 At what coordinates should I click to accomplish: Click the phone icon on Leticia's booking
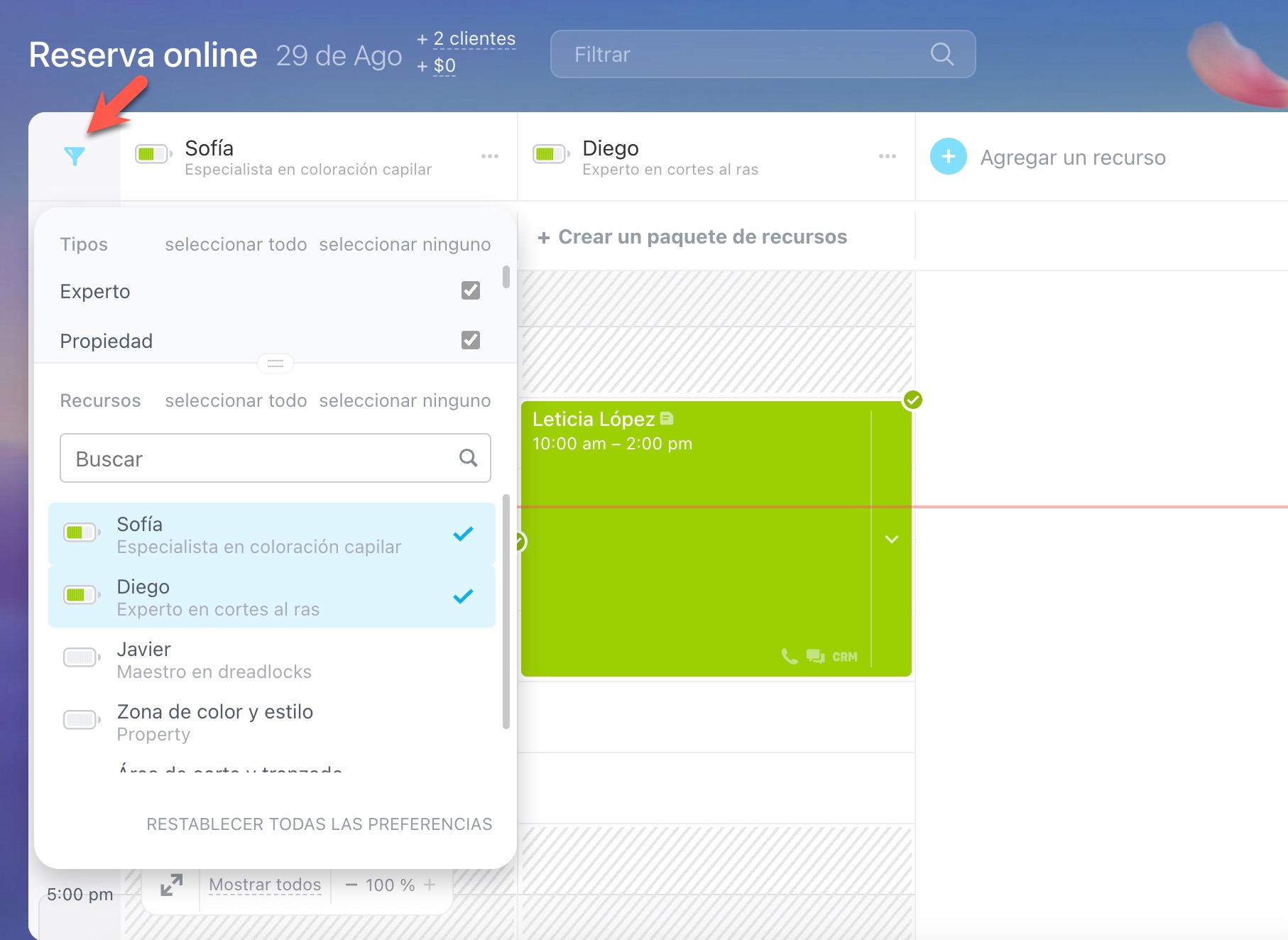pyautogui.click(x=789, y=656)
